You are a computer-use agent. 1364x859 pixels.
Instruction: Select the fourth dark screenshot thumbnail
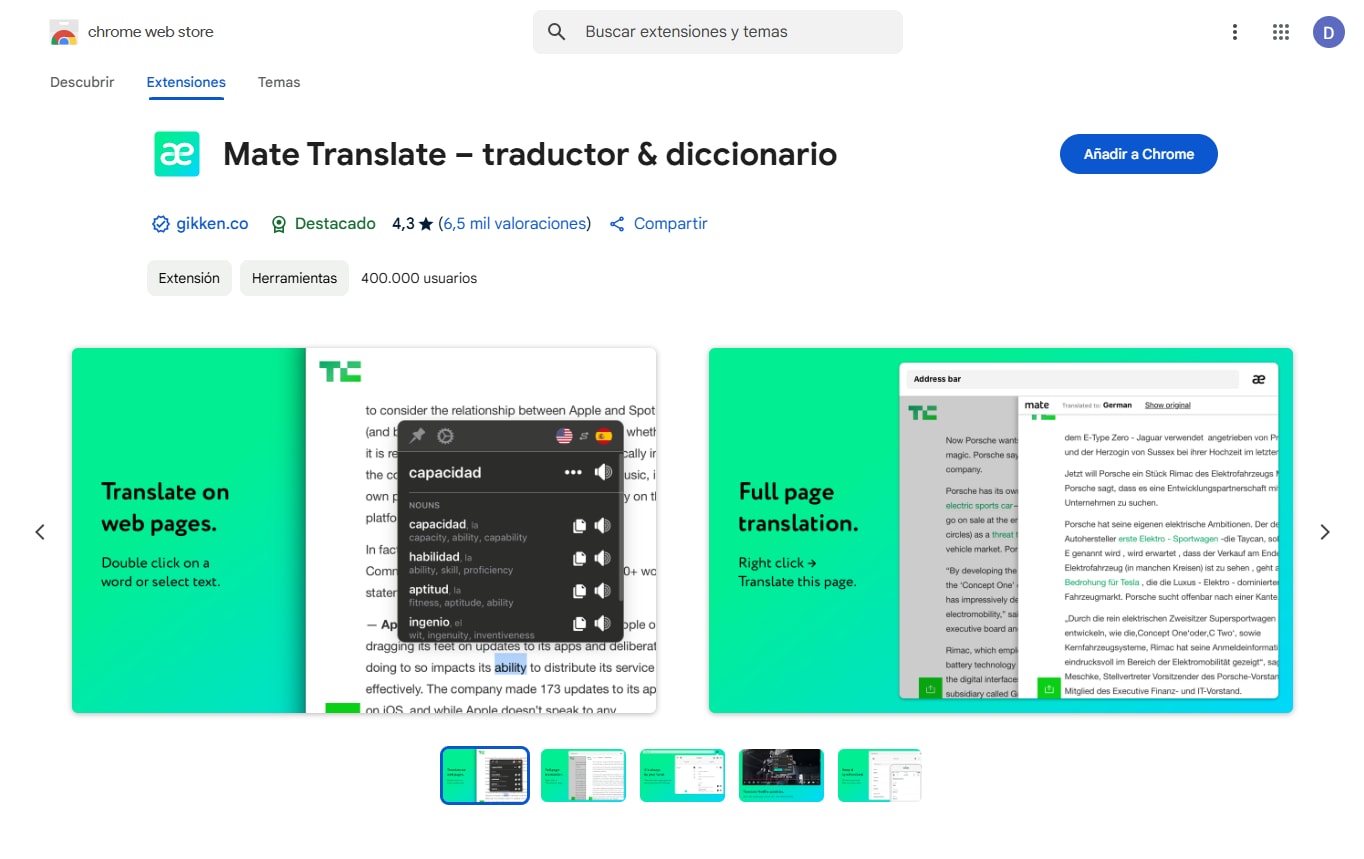pyautogui.click(x=781, y=775)
